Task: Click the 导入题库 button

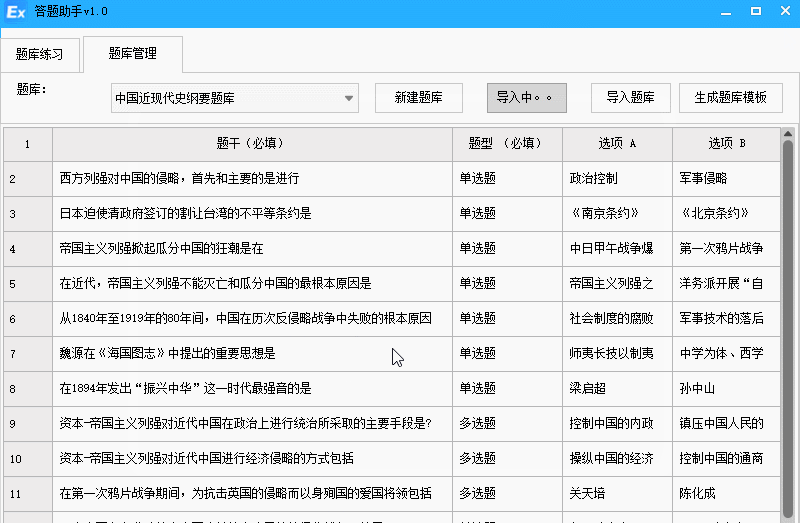Action: (x=630, y=98)
